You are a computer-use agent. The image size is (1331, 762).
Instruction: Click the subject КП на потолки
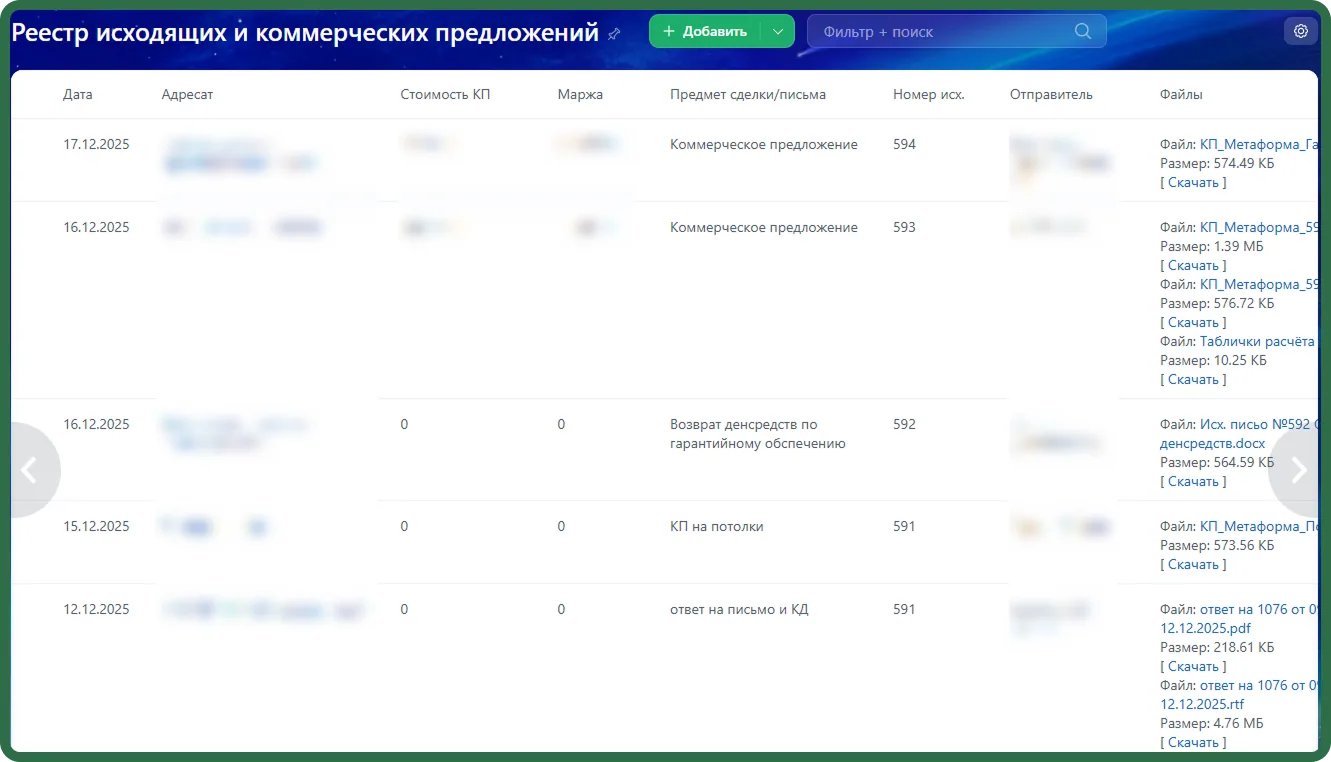(x=717, y=527)
